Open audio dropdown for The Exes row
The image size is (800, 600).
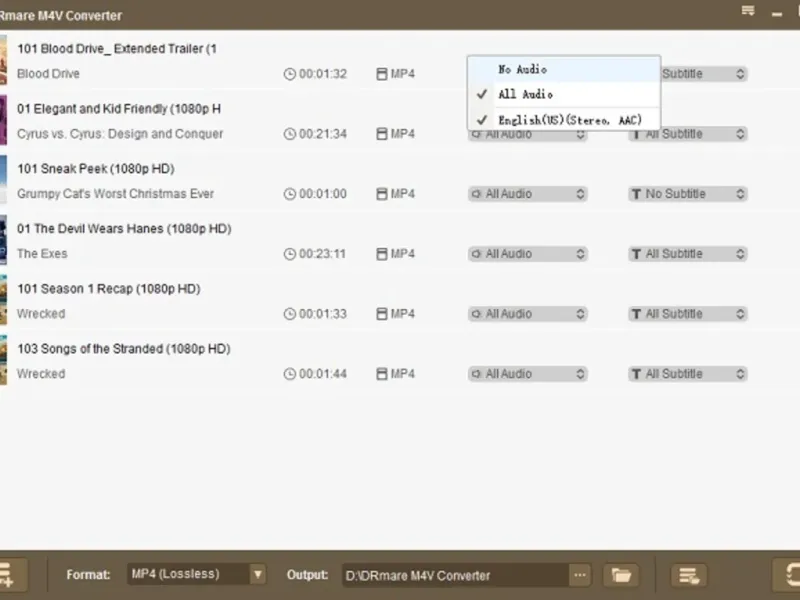[528, 254]
